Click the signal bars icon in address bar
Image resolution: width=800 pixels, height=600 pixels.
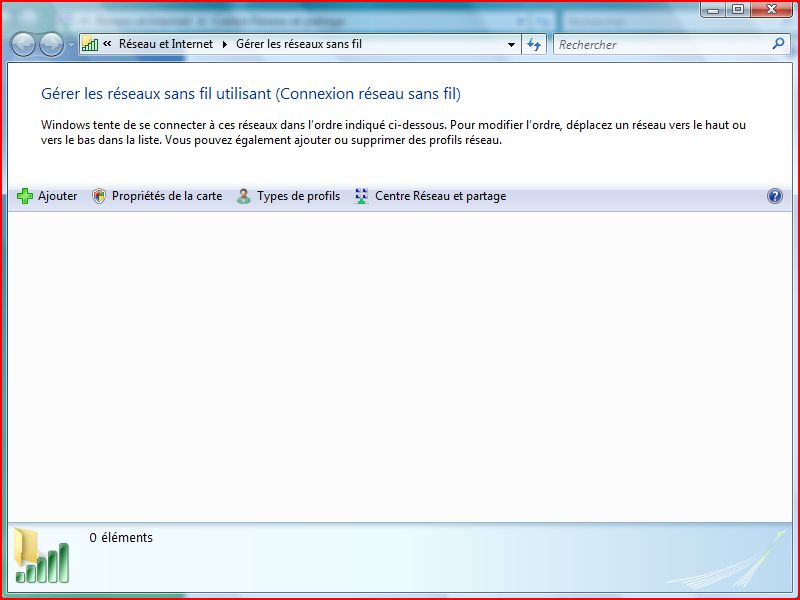[90, 44]
